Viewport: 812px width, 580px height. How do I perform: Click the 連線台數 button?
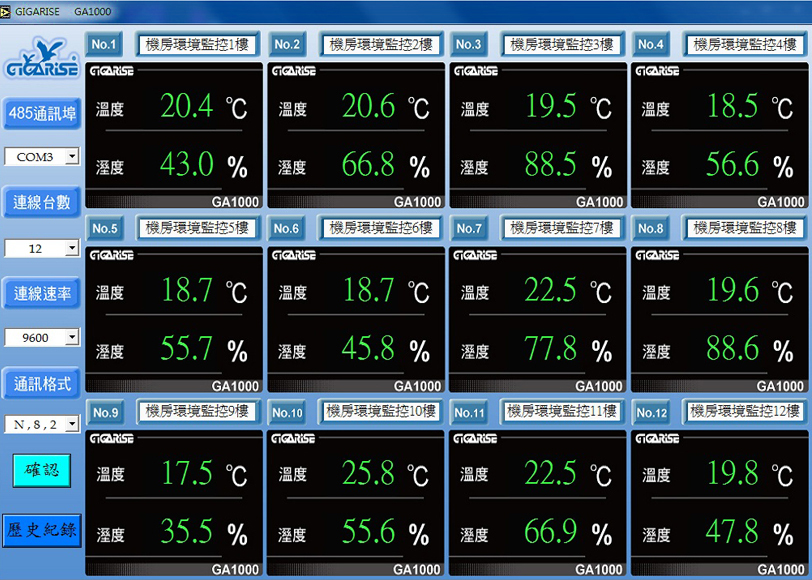point(41,202)
